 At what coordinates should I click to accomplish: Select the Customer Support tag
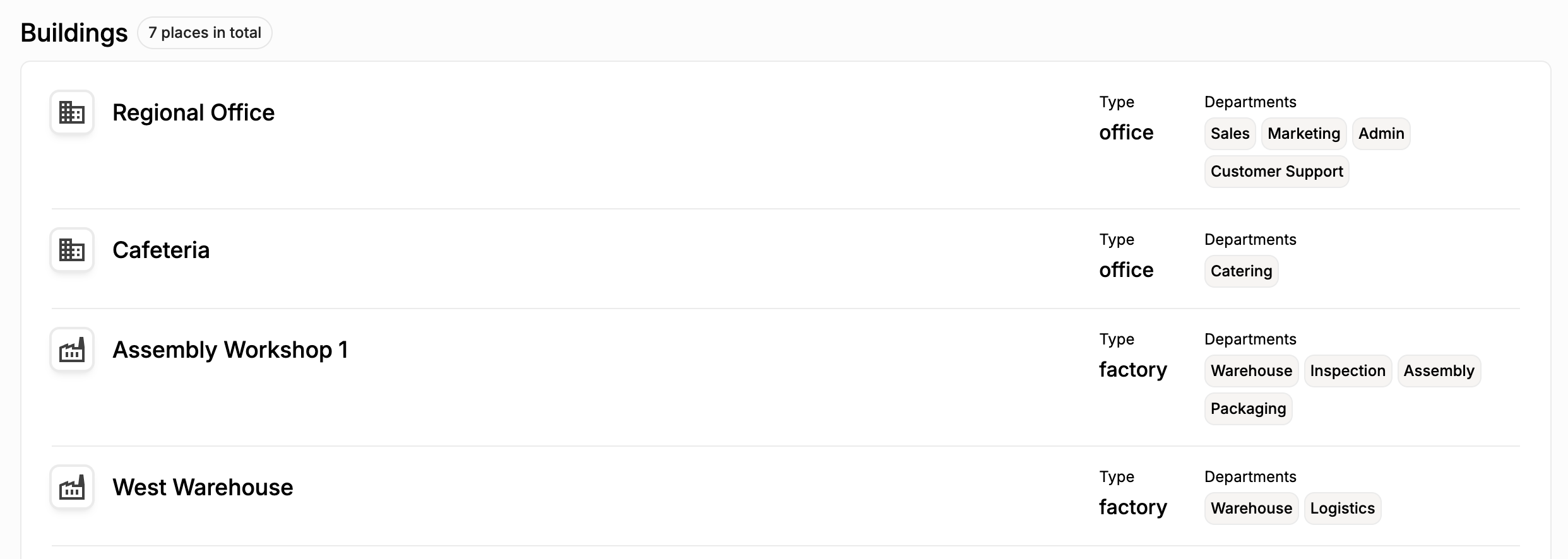coord(1276,172)
